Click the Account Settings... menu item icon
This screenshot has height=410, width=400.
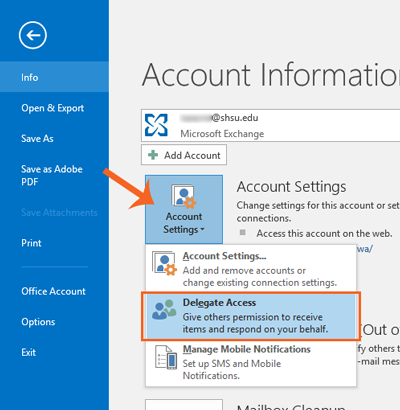point(164,263)
